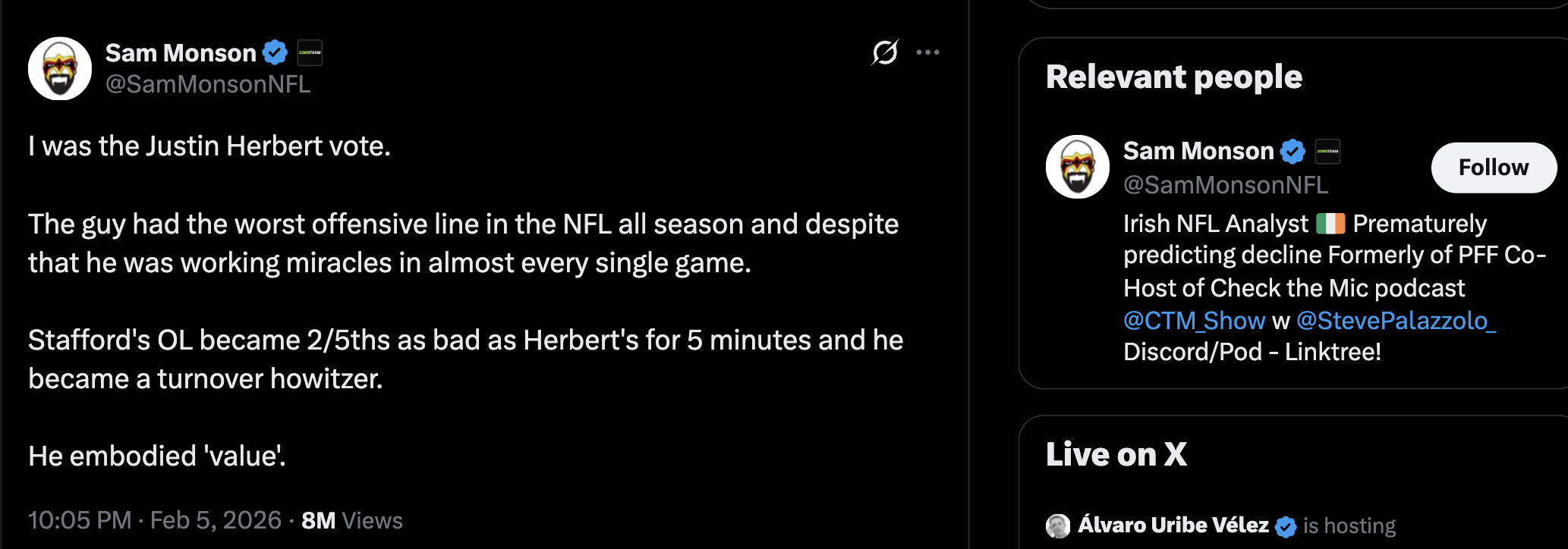Click Álvaro Uribe Vélez host avatar
1568x549 pixels.
click(x=1058, y=525)
